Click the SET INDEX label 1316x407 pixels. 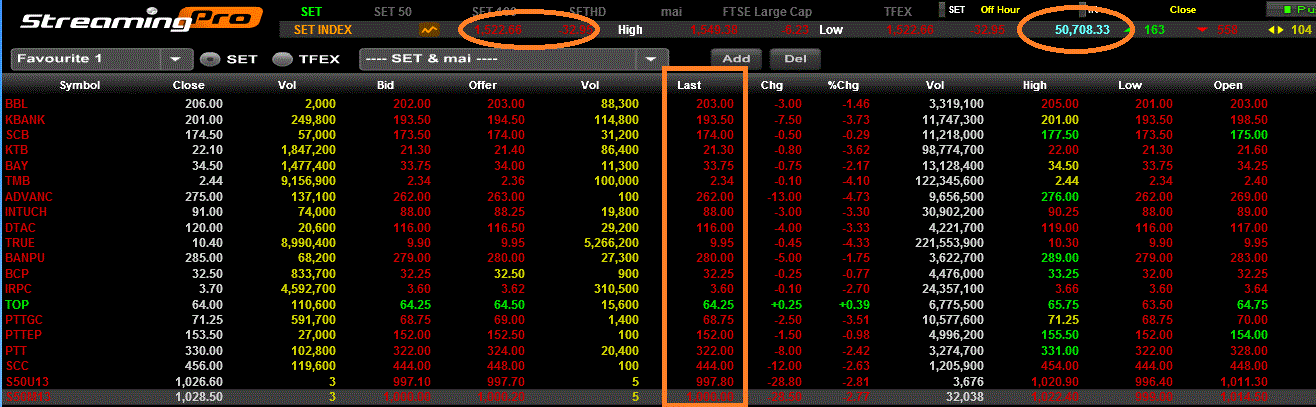pos(324,30)
